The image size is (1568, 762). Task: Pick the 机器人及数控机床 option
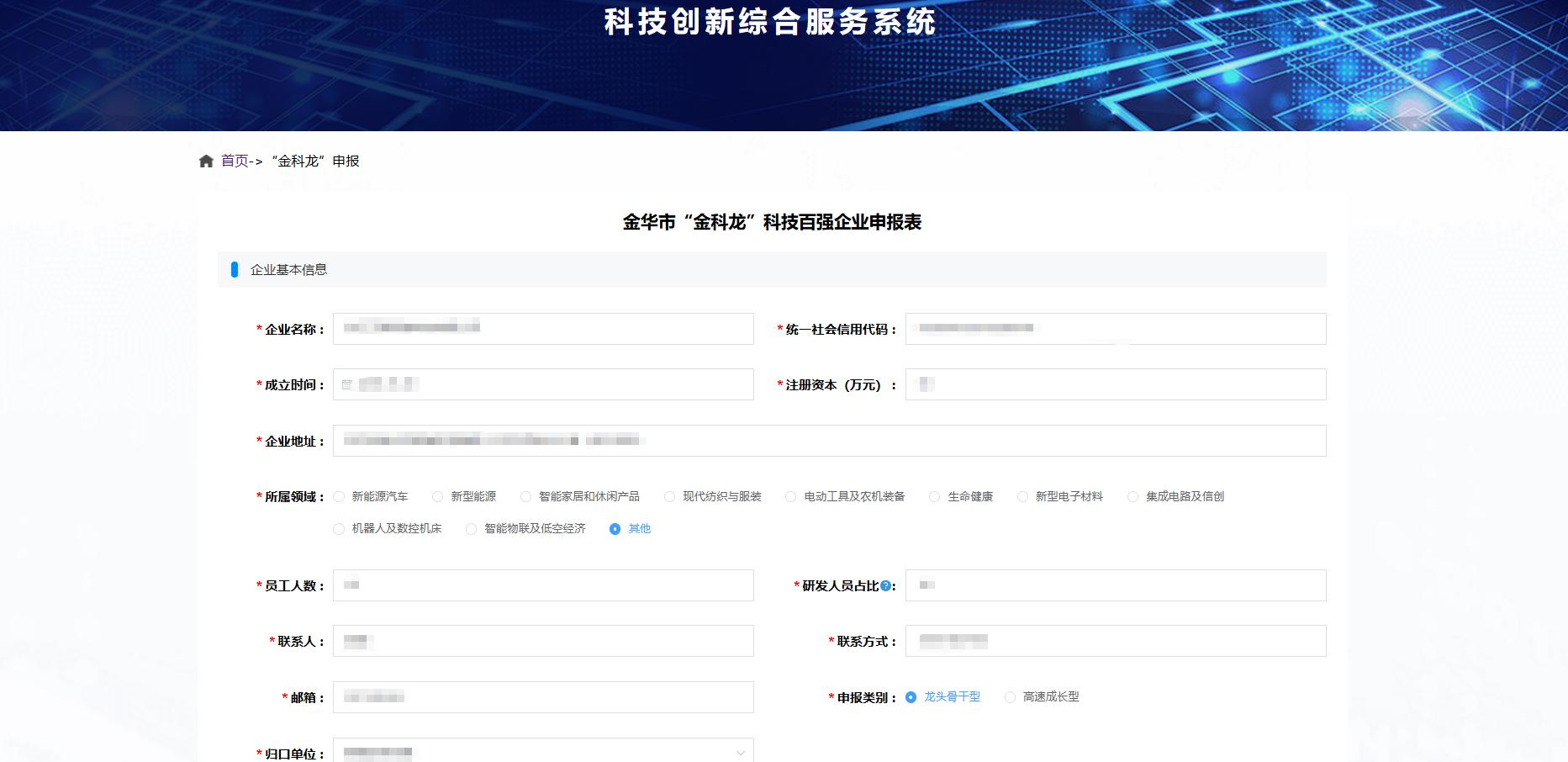point(340,529)
